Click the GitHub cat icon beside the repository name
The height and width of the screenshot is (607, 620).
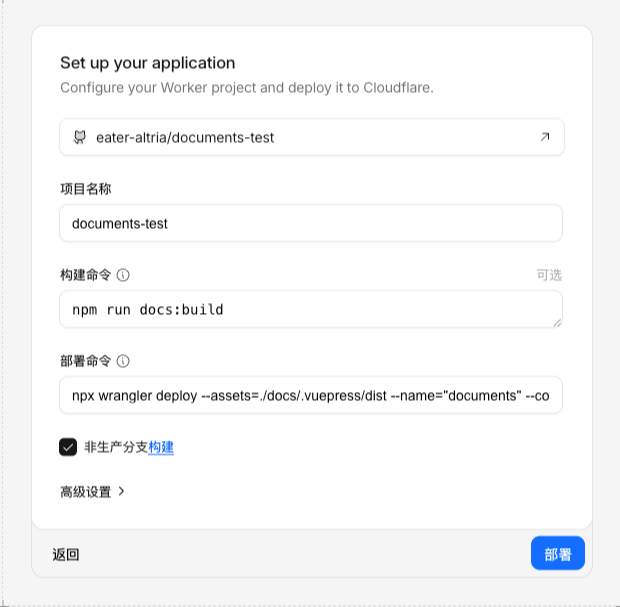point(80,137)
